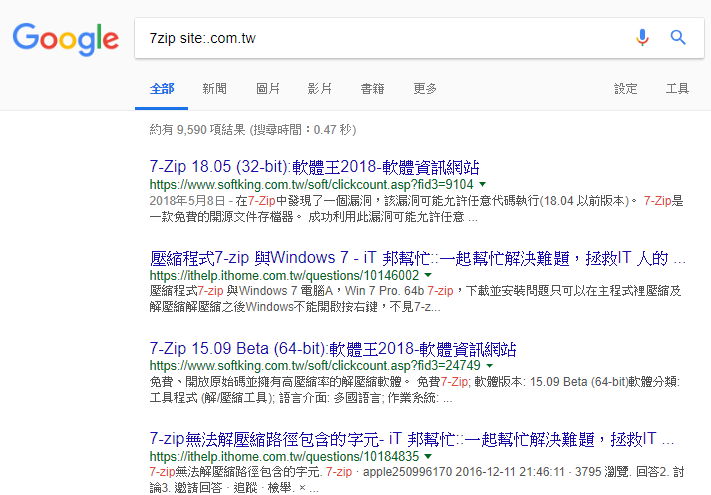Open the 更多 menu
711x495 pixels.
coord(425,89)
